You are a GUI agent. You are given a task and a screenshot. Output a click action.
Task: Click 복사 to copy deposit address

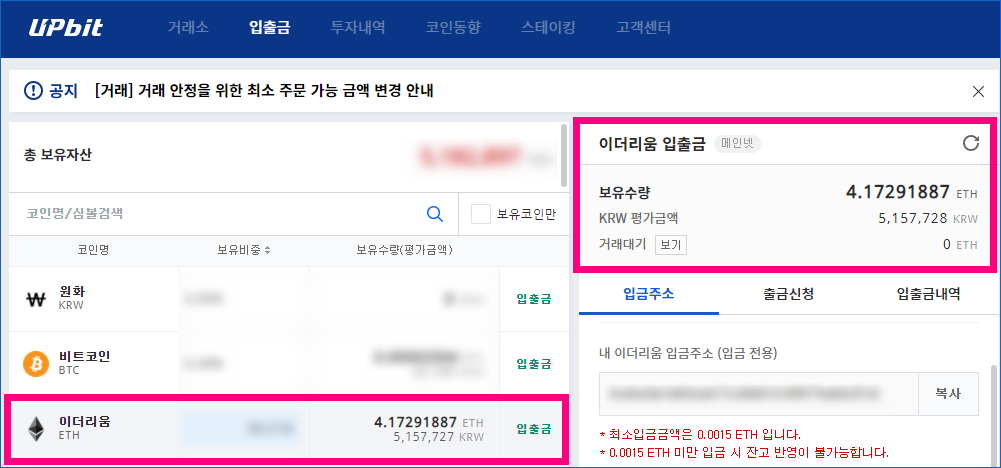pos(948,393)
